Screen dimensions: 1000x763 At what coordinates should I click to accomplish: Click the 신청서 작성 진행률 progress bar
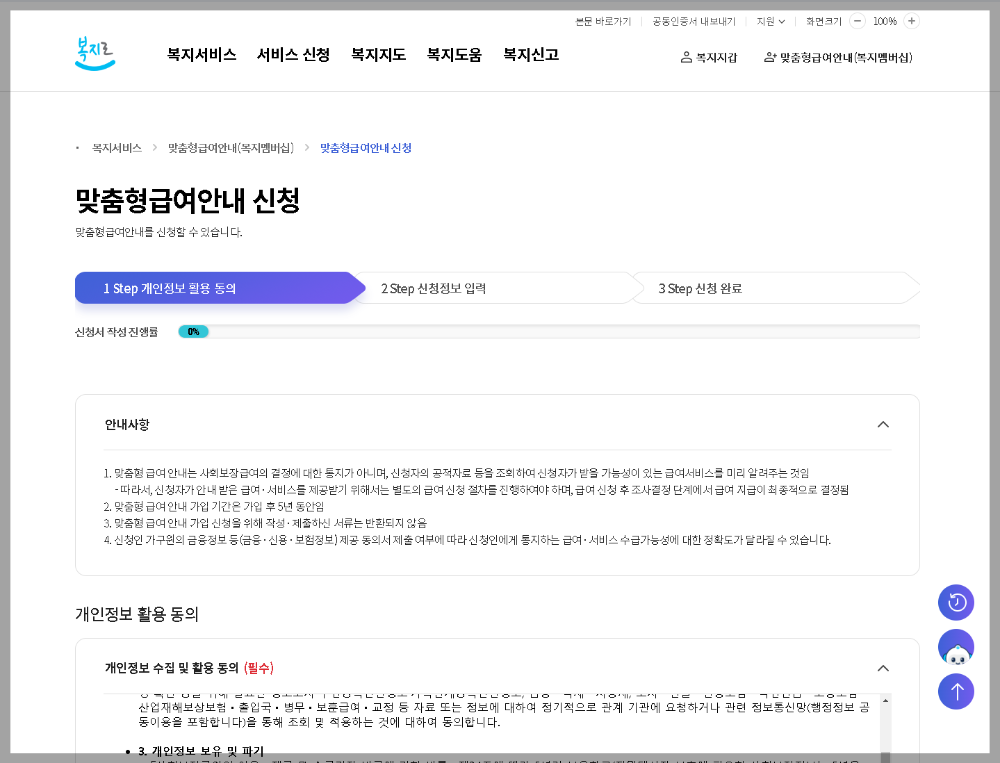549,332
